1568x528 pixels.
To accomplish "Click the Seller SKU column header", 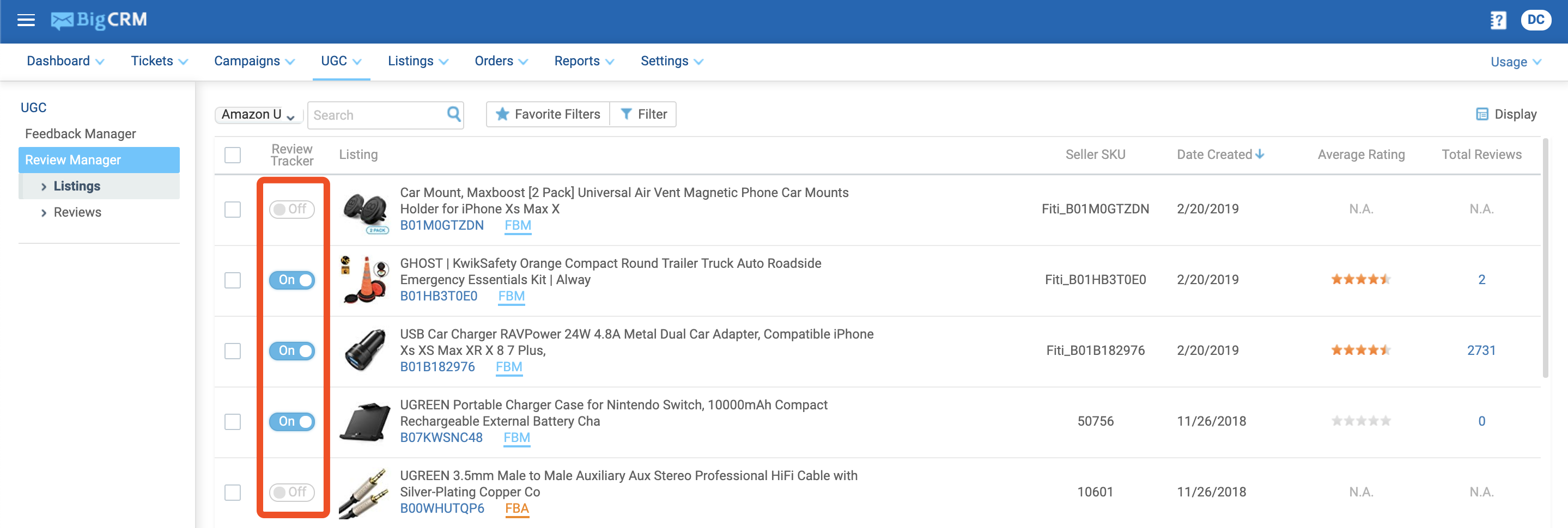I will 1095,155.
